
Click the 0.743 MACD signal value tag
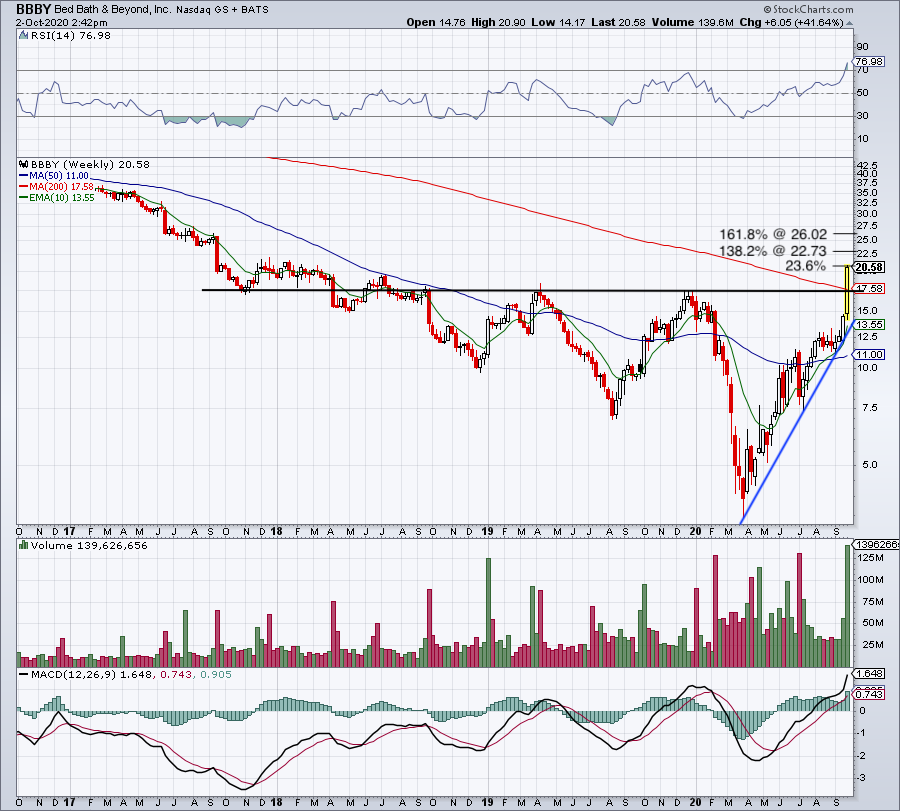tap(869, 694)
